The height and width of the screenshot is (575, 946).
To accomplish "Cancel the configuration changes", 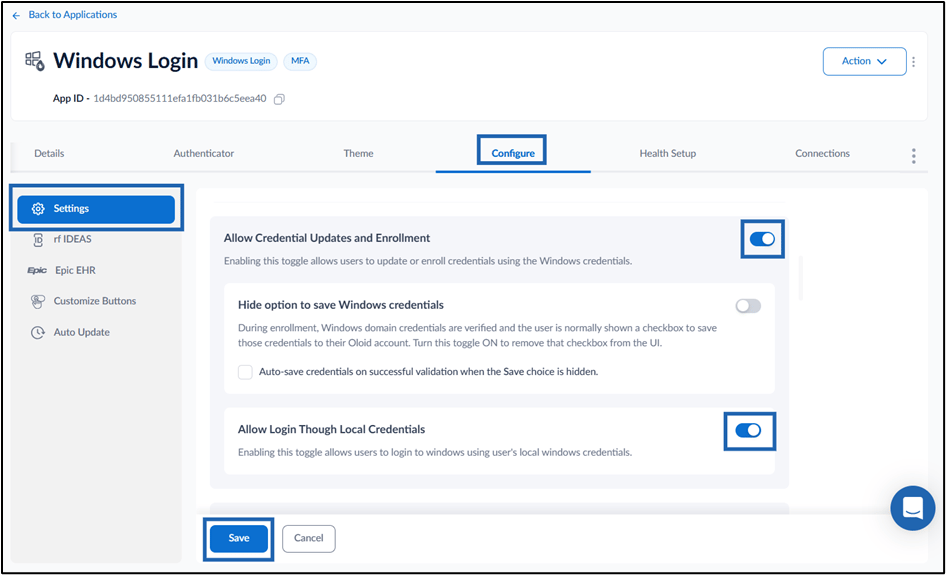I will coord(309,538).
